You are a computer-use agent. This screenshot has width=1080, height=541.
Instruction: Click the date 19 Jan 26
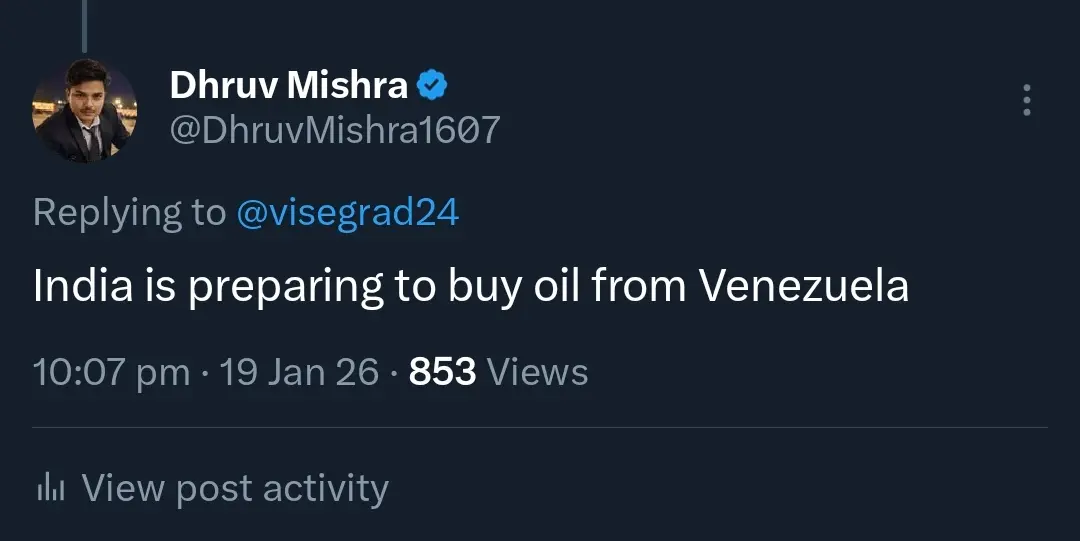(299, 372)
